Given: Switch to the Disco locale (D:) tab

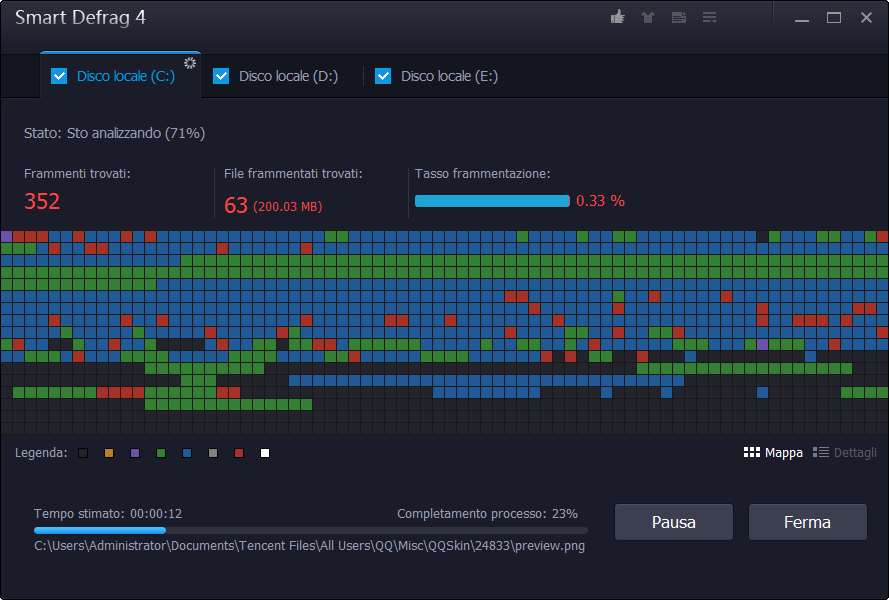Looking at the screenshot, I should click(288, 76).
